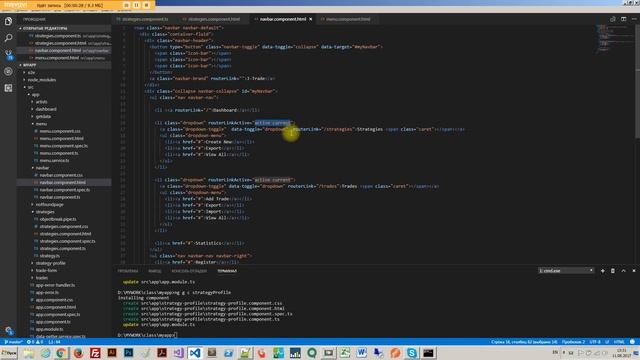640x360 pixels.
Task: Open Photoshop from the taskbar
Action: tap(129, 353)
